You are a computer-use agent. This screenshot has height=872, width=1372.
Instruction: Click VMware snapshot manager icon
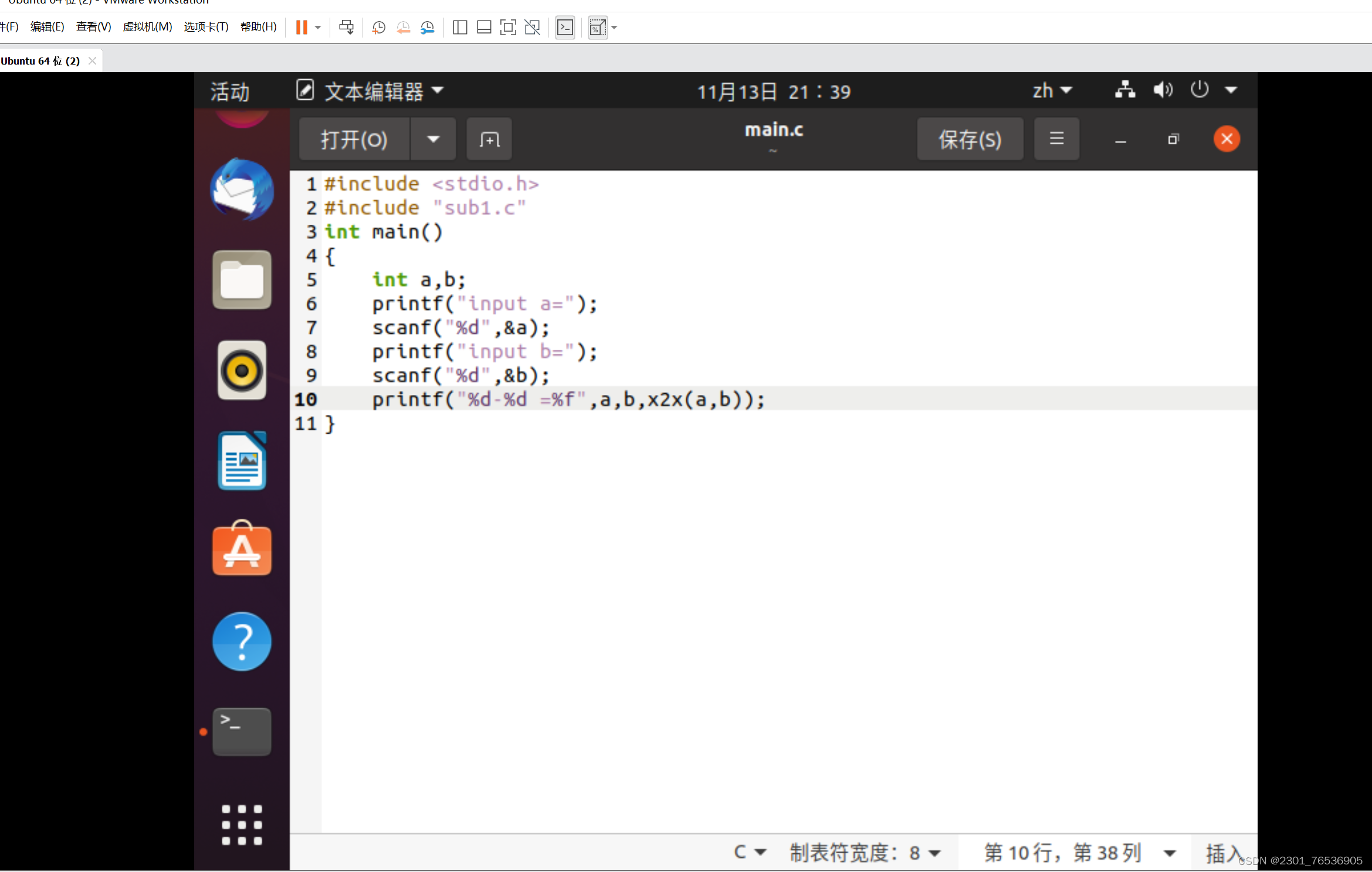point(428,28)
